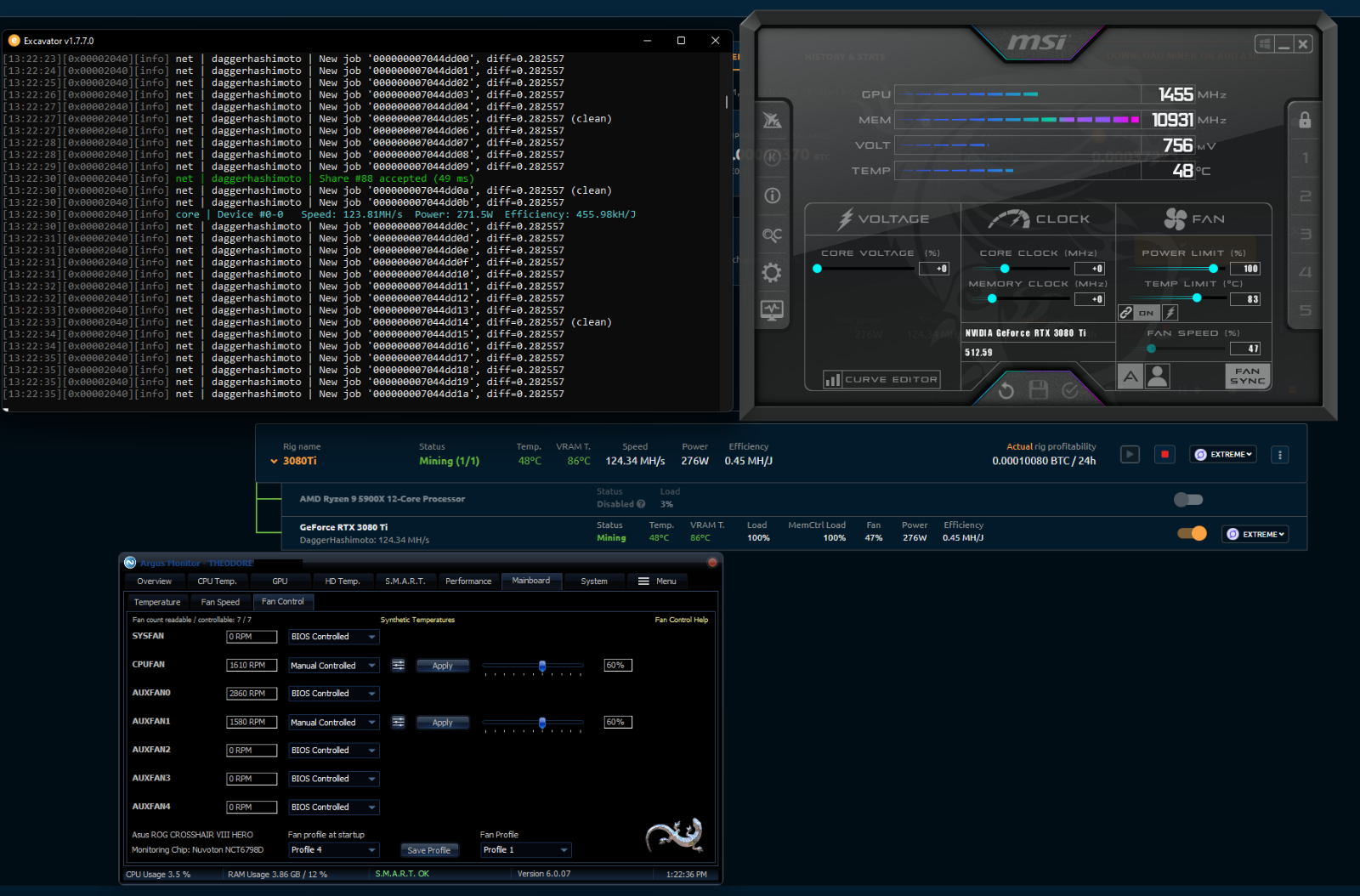Open CPUFAN control mode dropdown
Image resolution: width=1360 pixels, height=896 pixels.
coord(333,666)
